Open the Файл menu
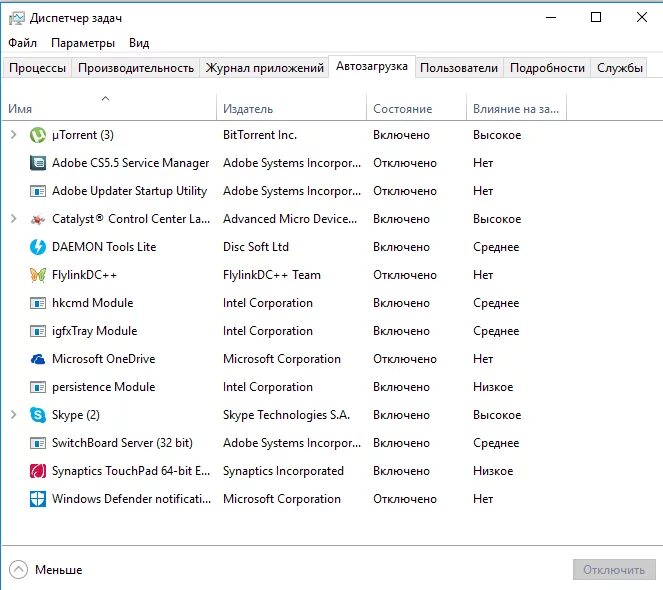Viewport: 663px width, 590px height. tap(22, 43)
